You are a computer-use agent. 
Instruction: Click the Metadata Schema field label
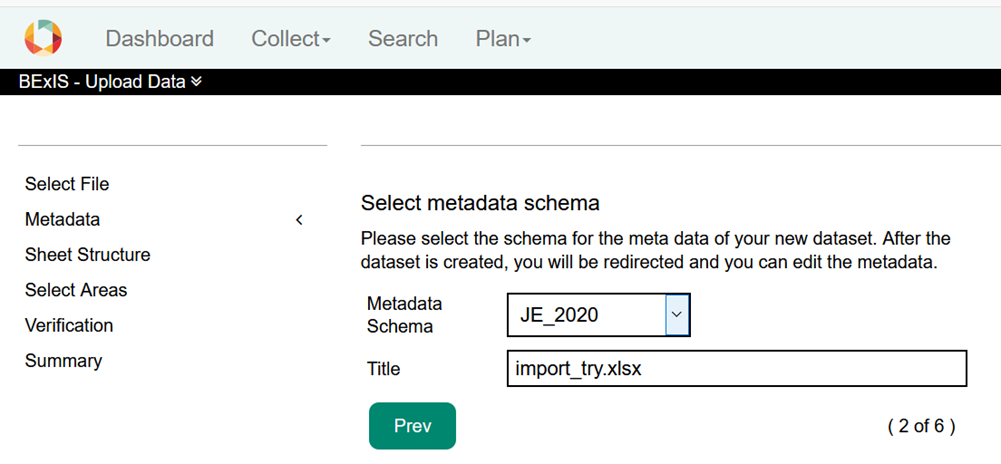(x=404, y=314)
